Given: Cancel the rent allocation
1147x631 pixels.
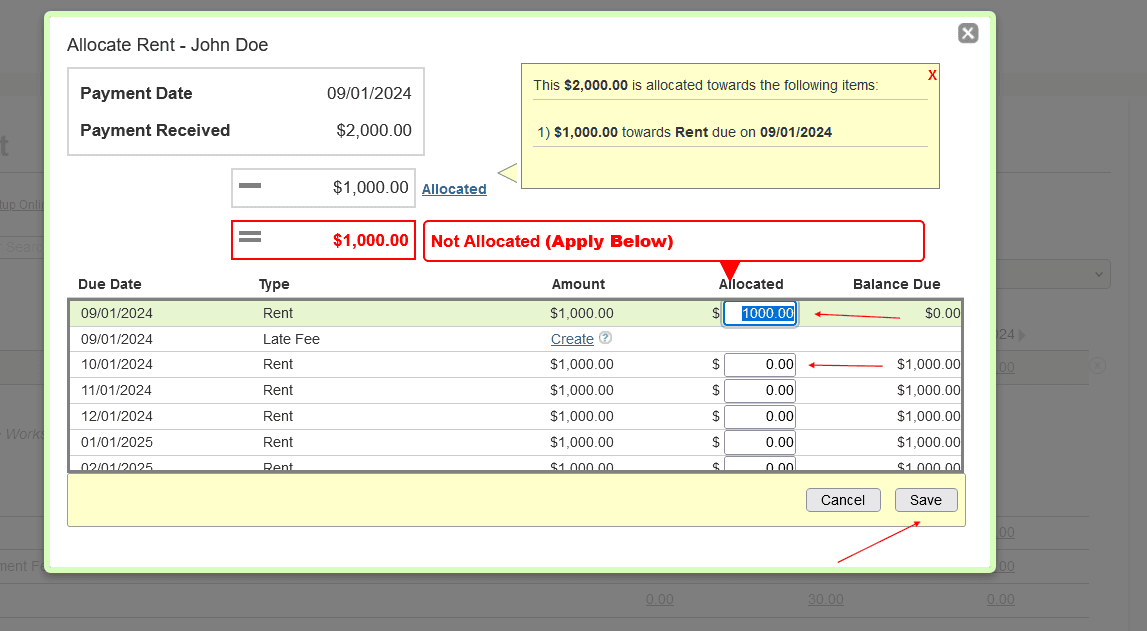Looking at the screenshot, I should 843,500.
